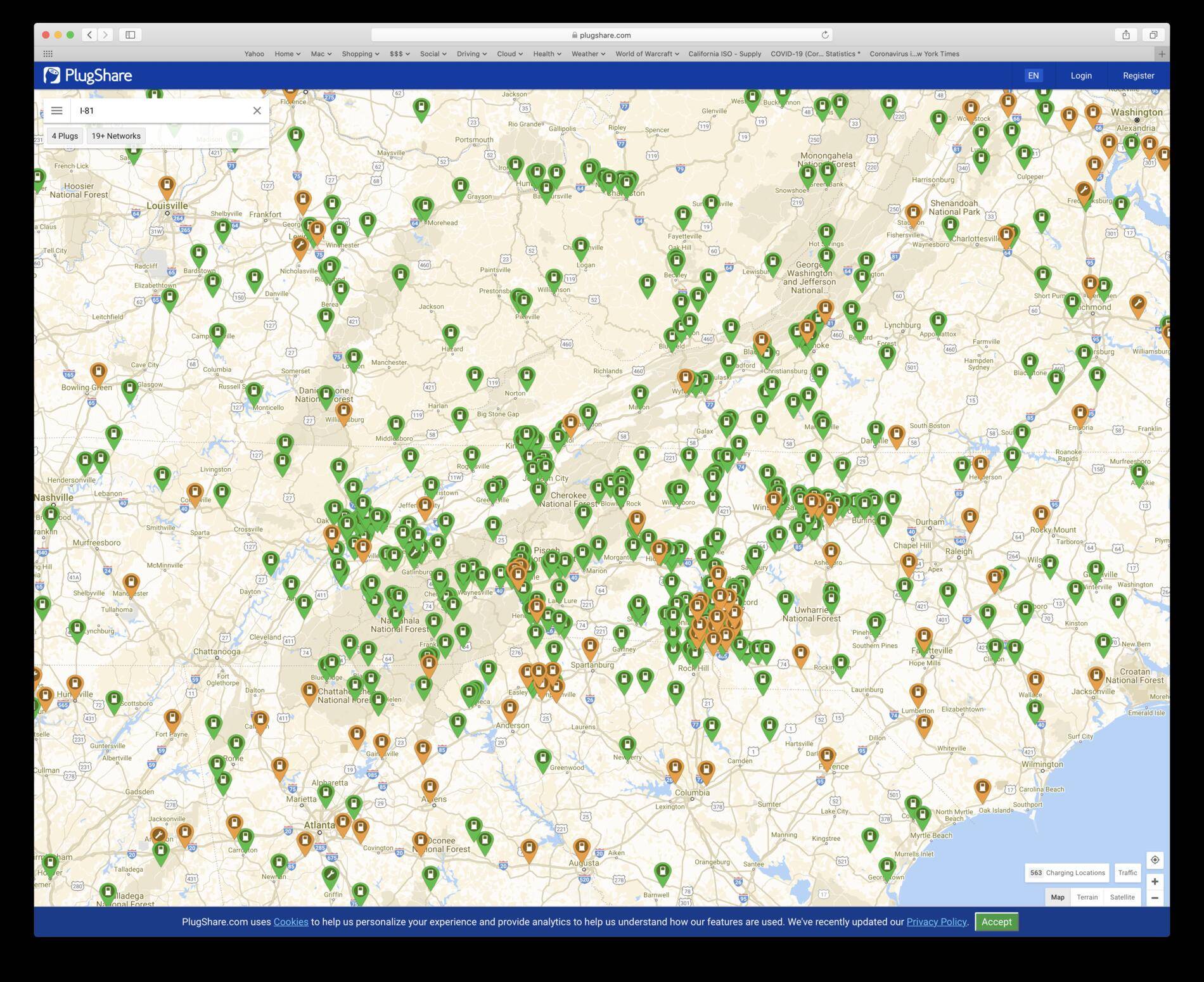Select orange fast charger pin at Louisville

[167, 186]
